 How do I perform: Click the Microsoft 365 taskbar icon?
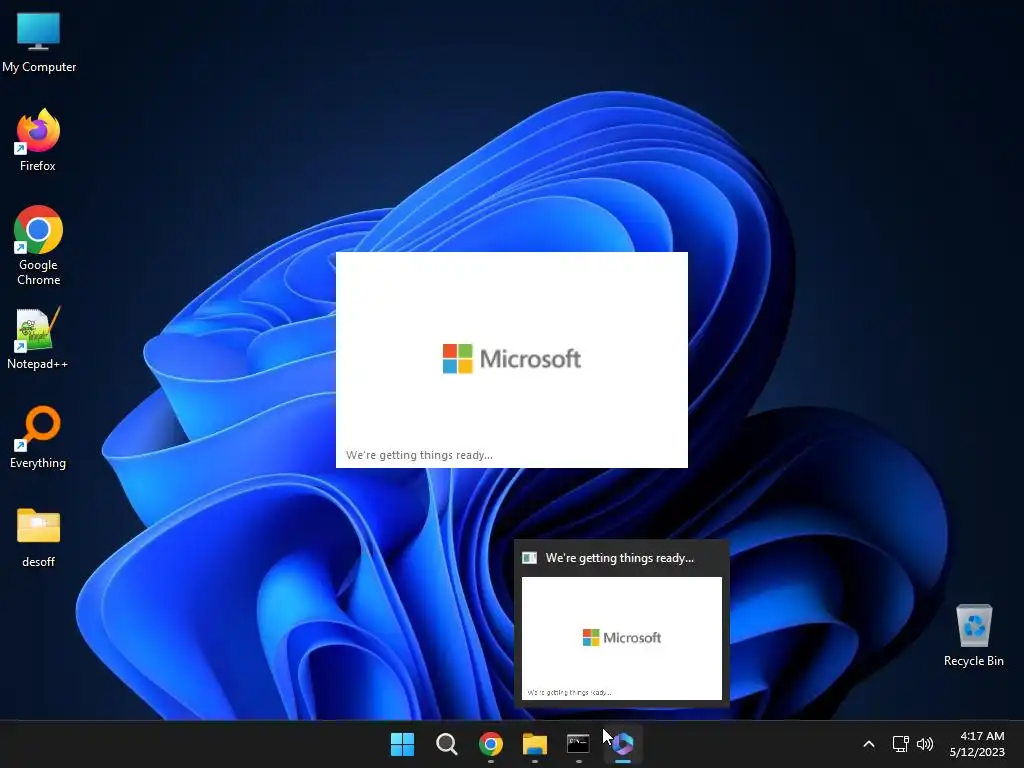pos(623,744)
